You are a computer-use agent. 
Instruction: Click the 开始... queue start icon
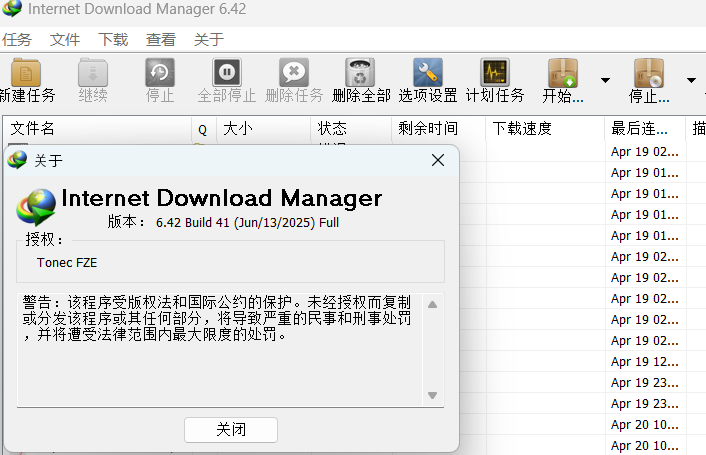click(x=563, y=72)
